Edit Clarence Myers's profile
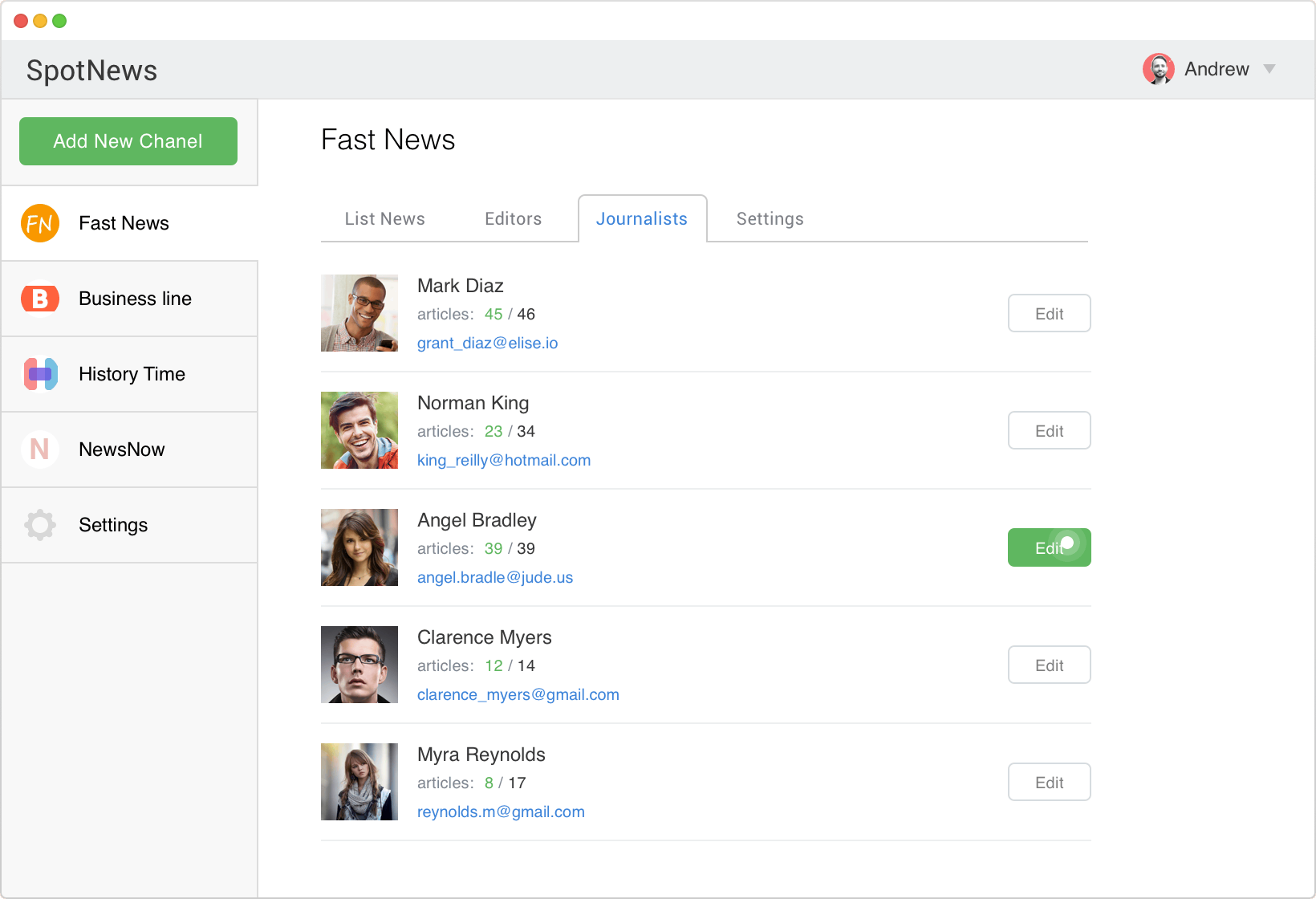1316x899 pixels. (x=1050, y=665)
